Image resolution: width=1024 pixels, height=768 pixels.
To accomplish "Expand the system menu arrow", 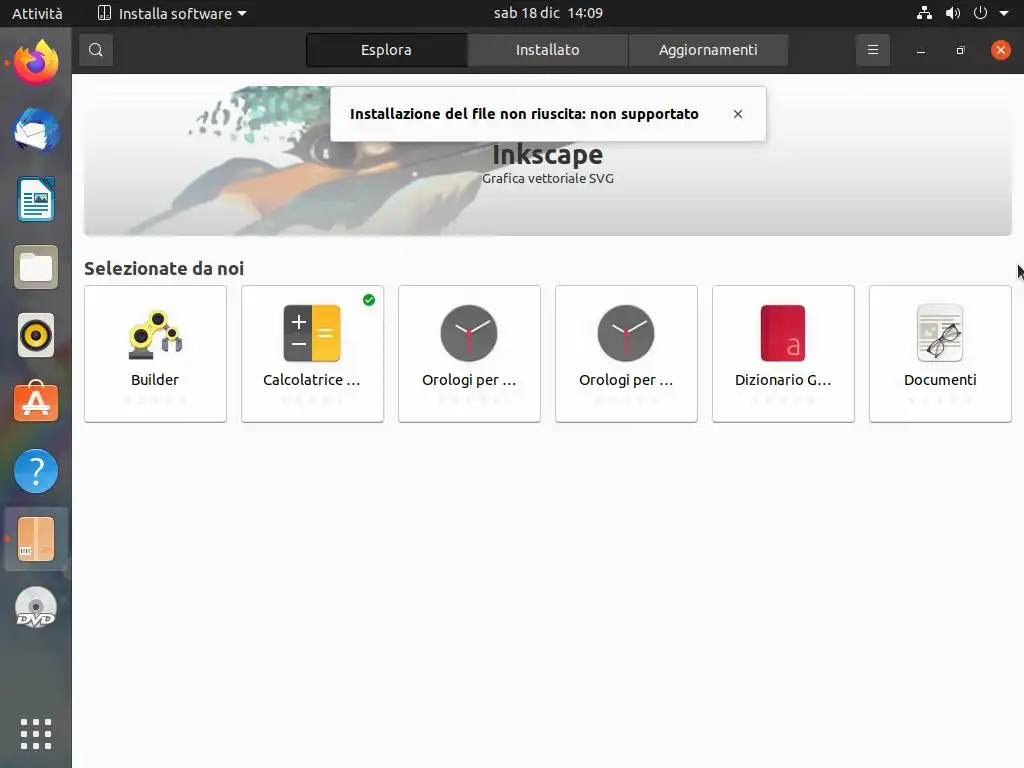I will (x=1004, y=13).
